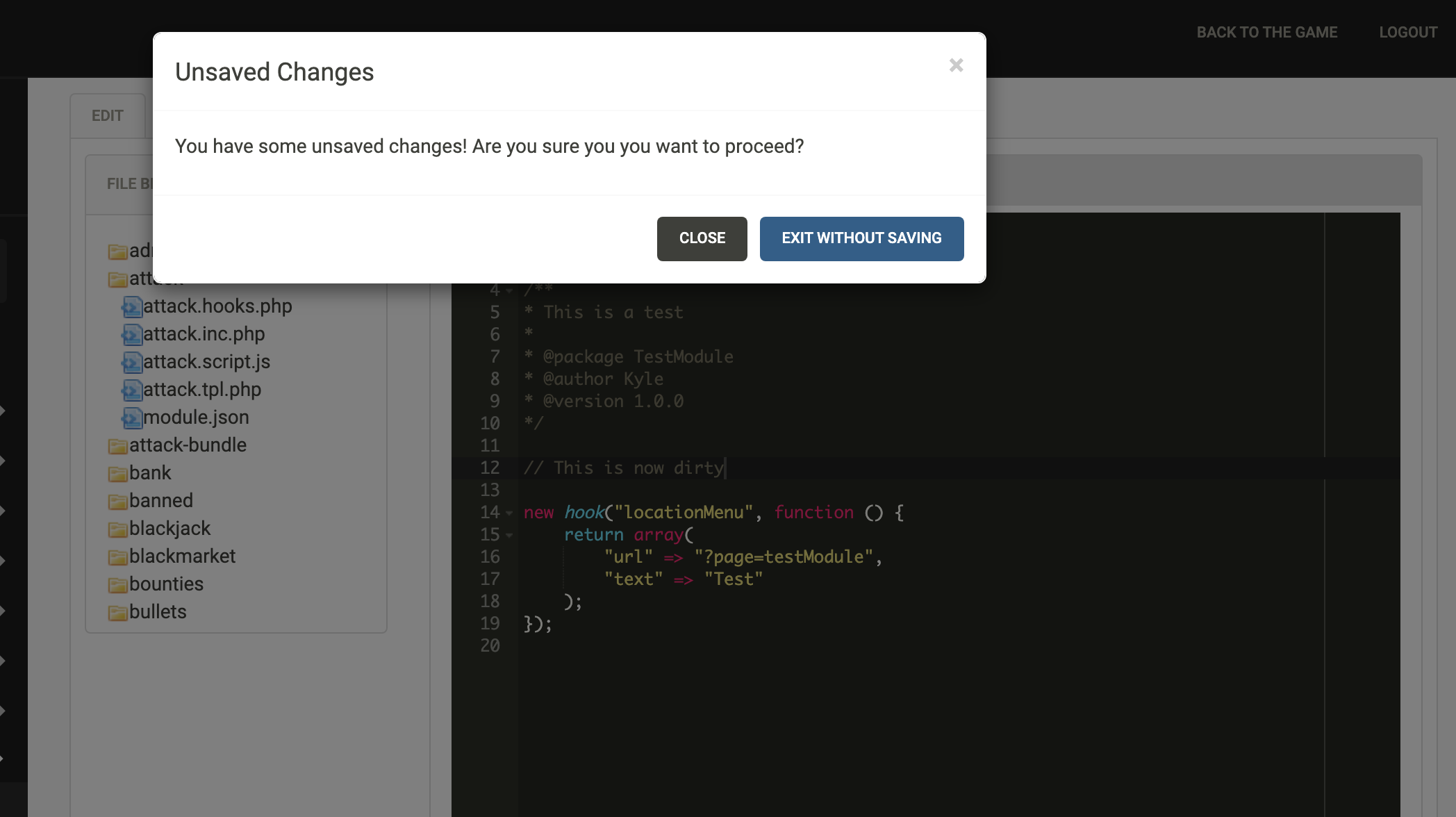Place cursor on line 12 comment
This screenshot has width=1456, height=817.
pos(623,468)
